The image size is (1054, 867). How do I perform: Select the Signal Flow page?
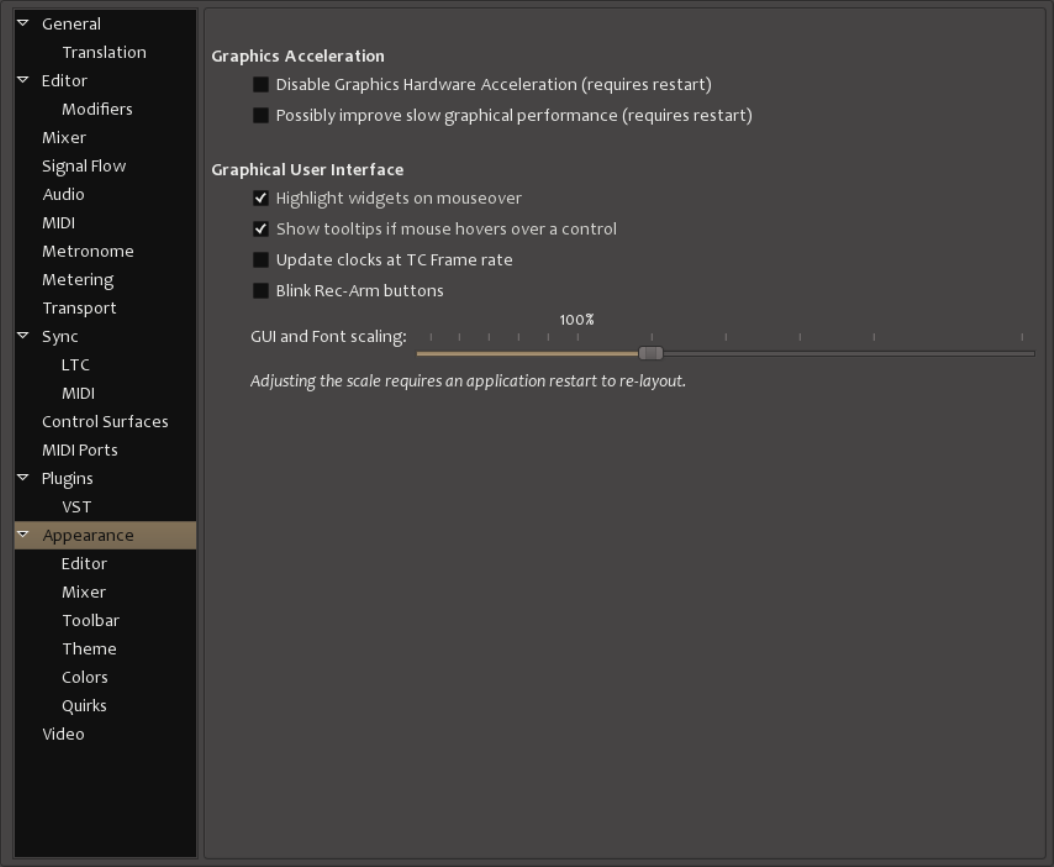[84, 166]
